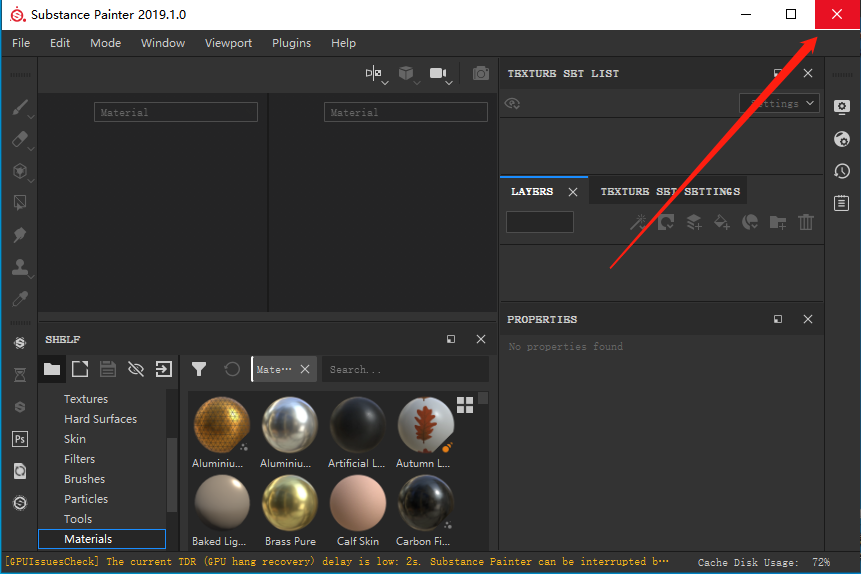Toggle the Shelf folder view button

pos(52,369)
